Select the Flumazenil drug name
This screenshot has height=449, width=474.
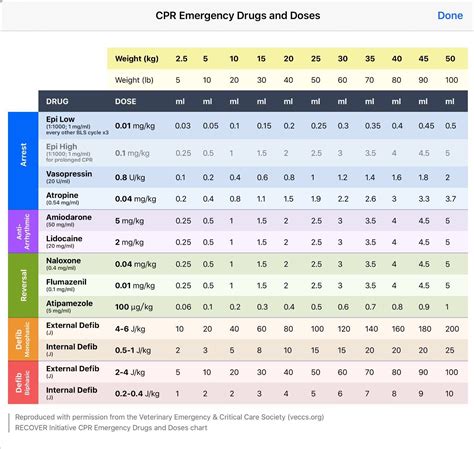click(x=66, y=282)
